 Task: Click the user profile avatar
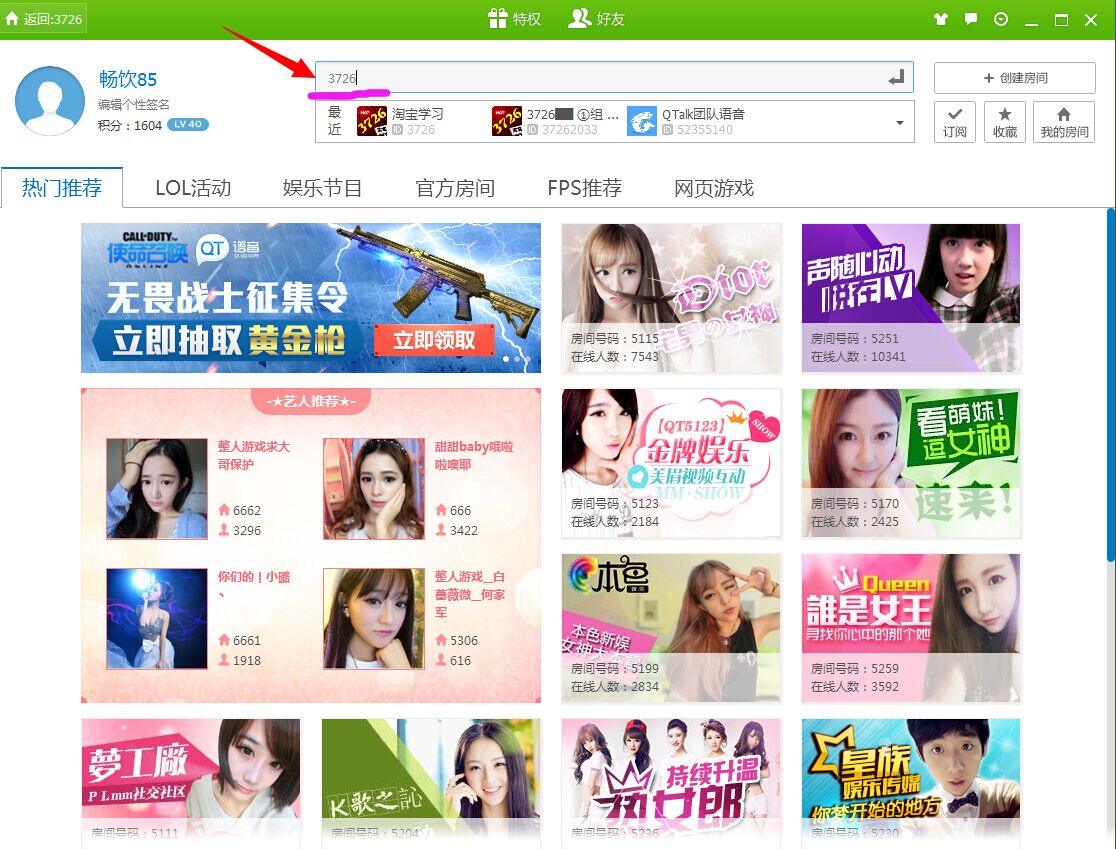(50, 101)
